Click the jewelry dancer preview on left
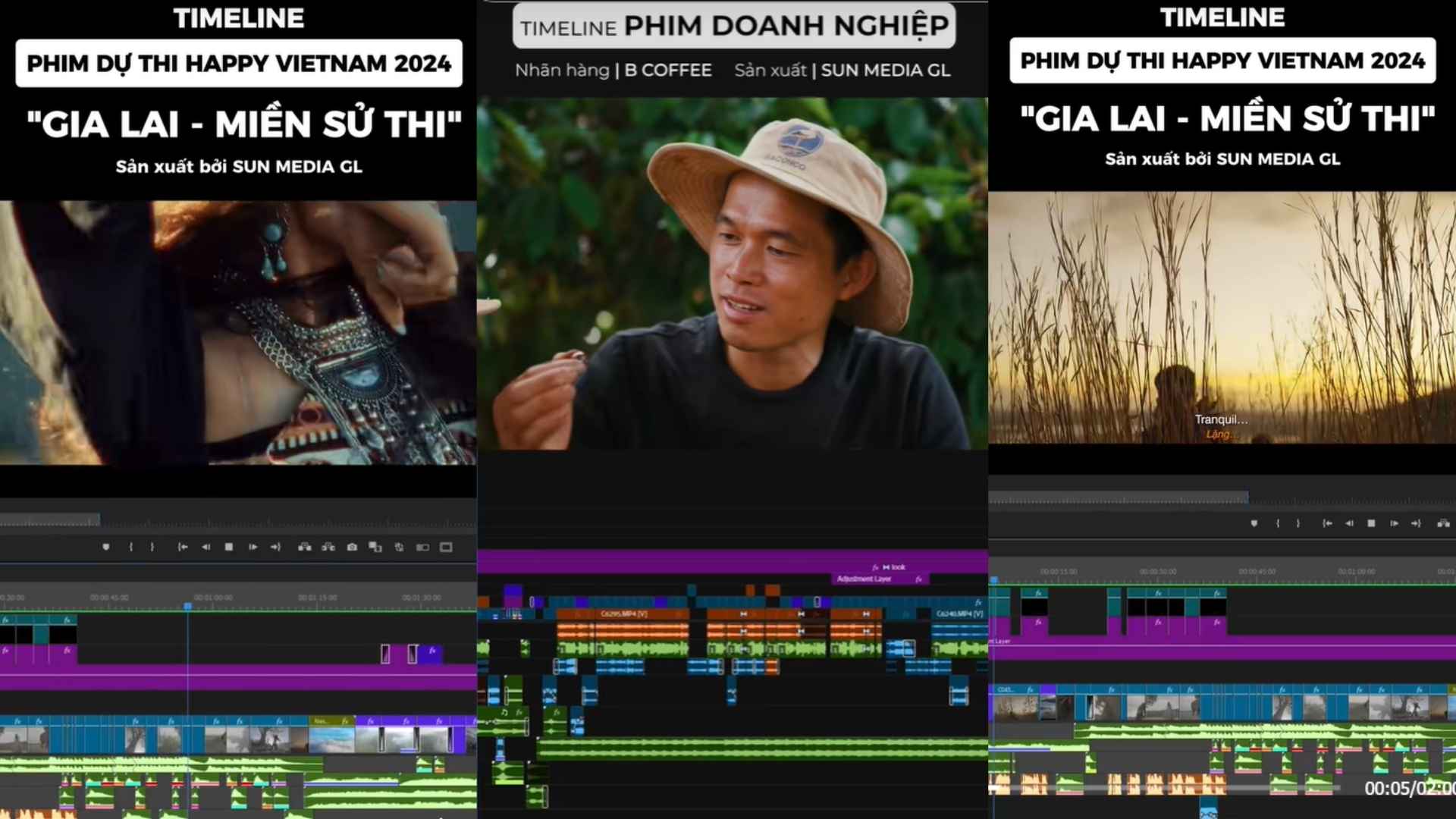Screen dimensions: 1456x819 238,333
